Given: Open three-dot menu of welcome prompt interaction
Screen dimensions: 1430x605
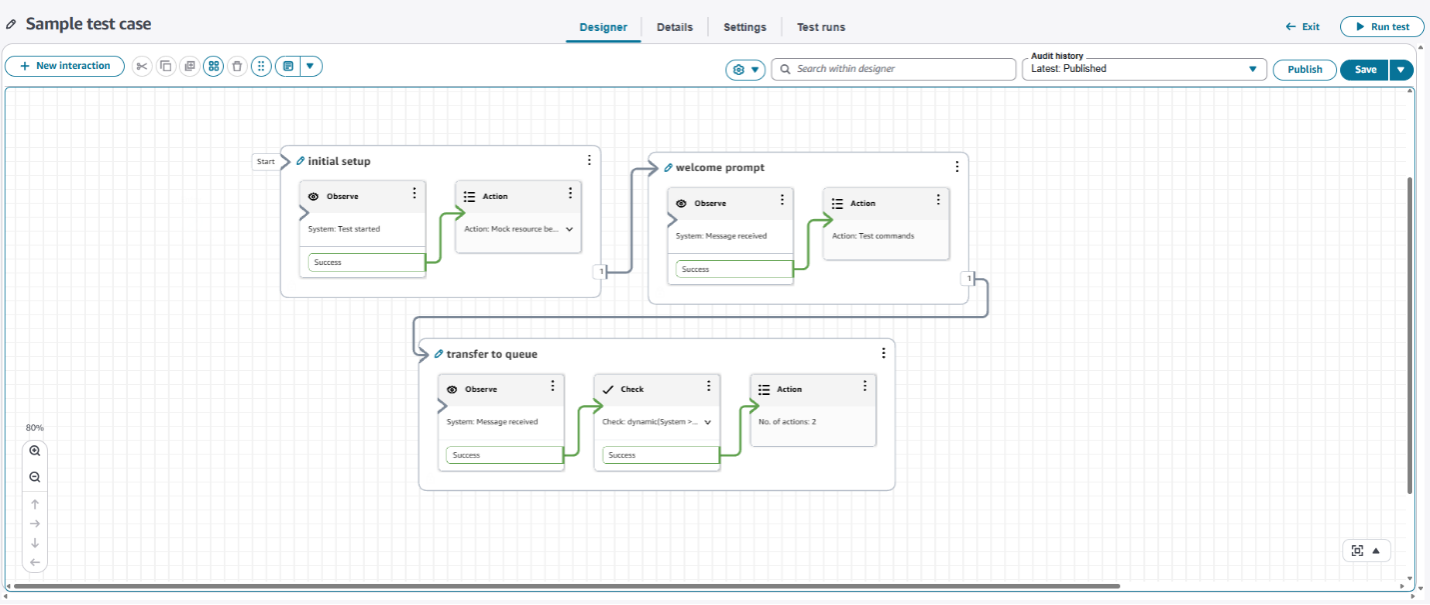Looking at the screenshot, I should pos(956,167).
